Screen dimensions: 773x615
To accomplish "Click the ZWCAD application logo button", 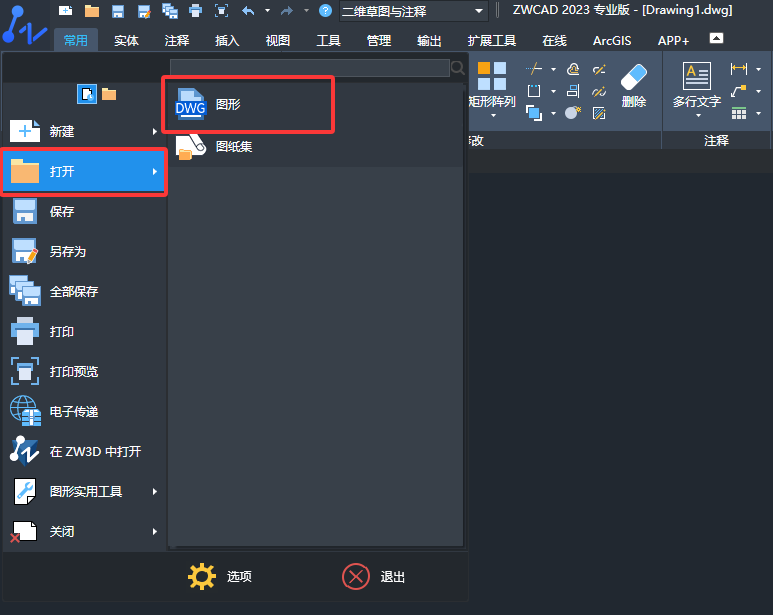I will pyautogui.click(x=23, y=25).
